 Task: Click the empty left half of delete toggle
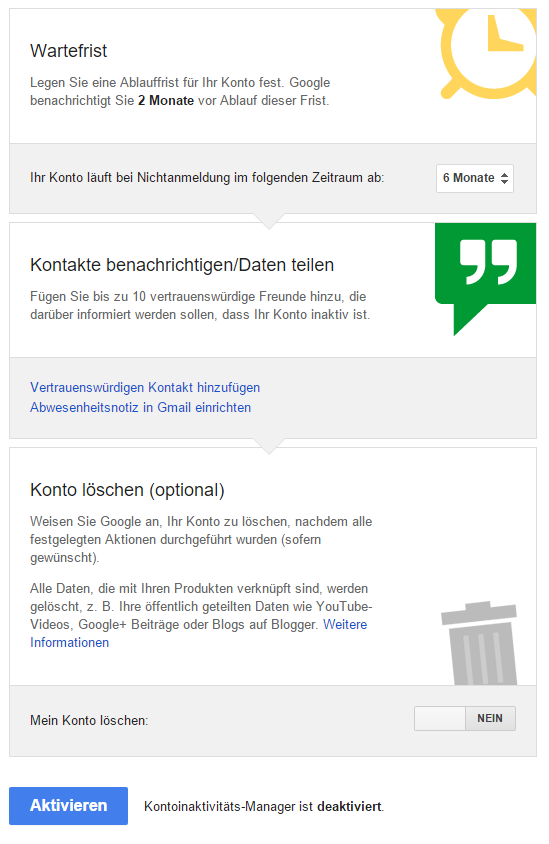tap(440, 719)
